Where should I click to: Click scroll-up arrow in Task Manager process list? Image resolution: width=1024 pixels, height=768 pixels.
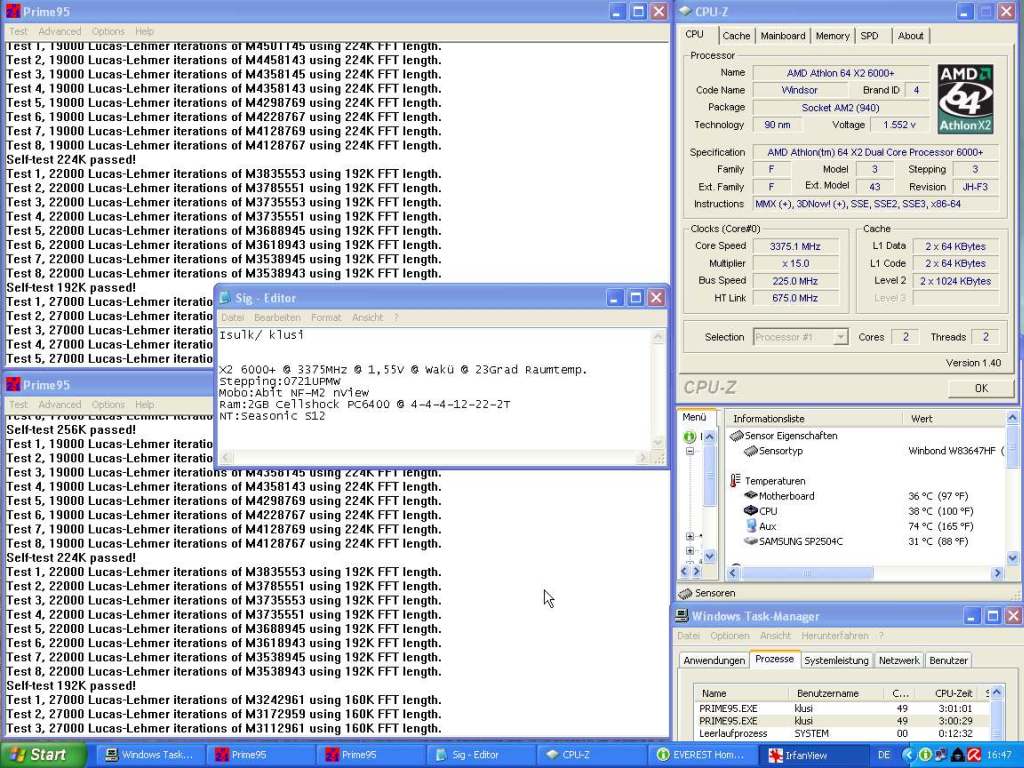pyautogui.click(x=996, y=692)
